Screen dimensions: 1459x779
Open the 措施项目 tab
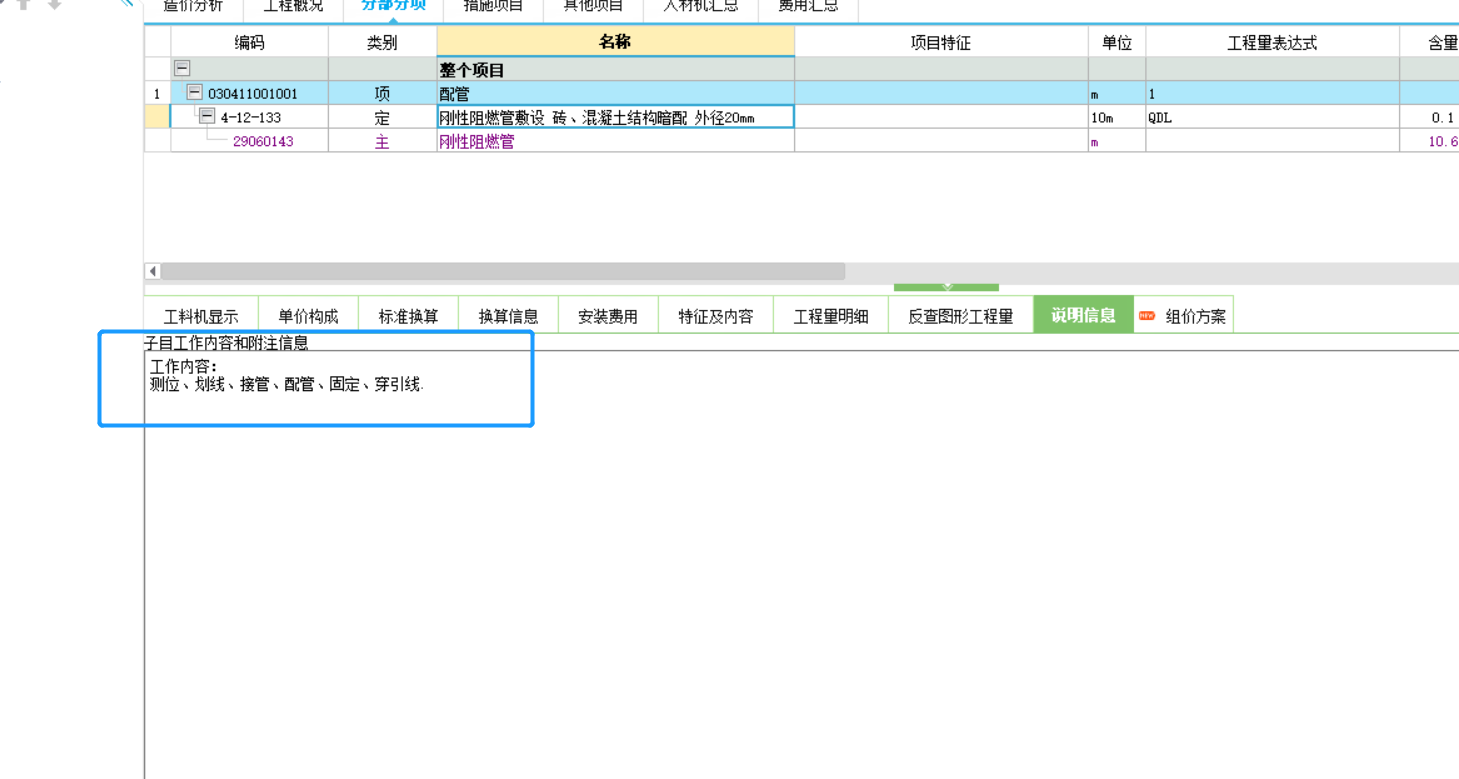(493, 6)
